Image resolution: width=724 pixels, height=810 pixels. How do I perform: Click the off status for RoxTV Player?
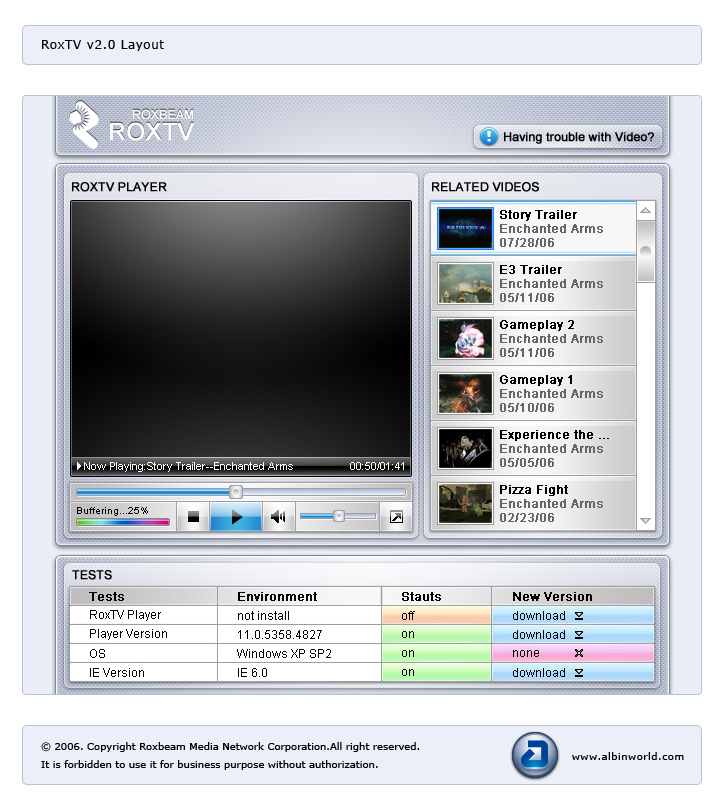point(436,615)
